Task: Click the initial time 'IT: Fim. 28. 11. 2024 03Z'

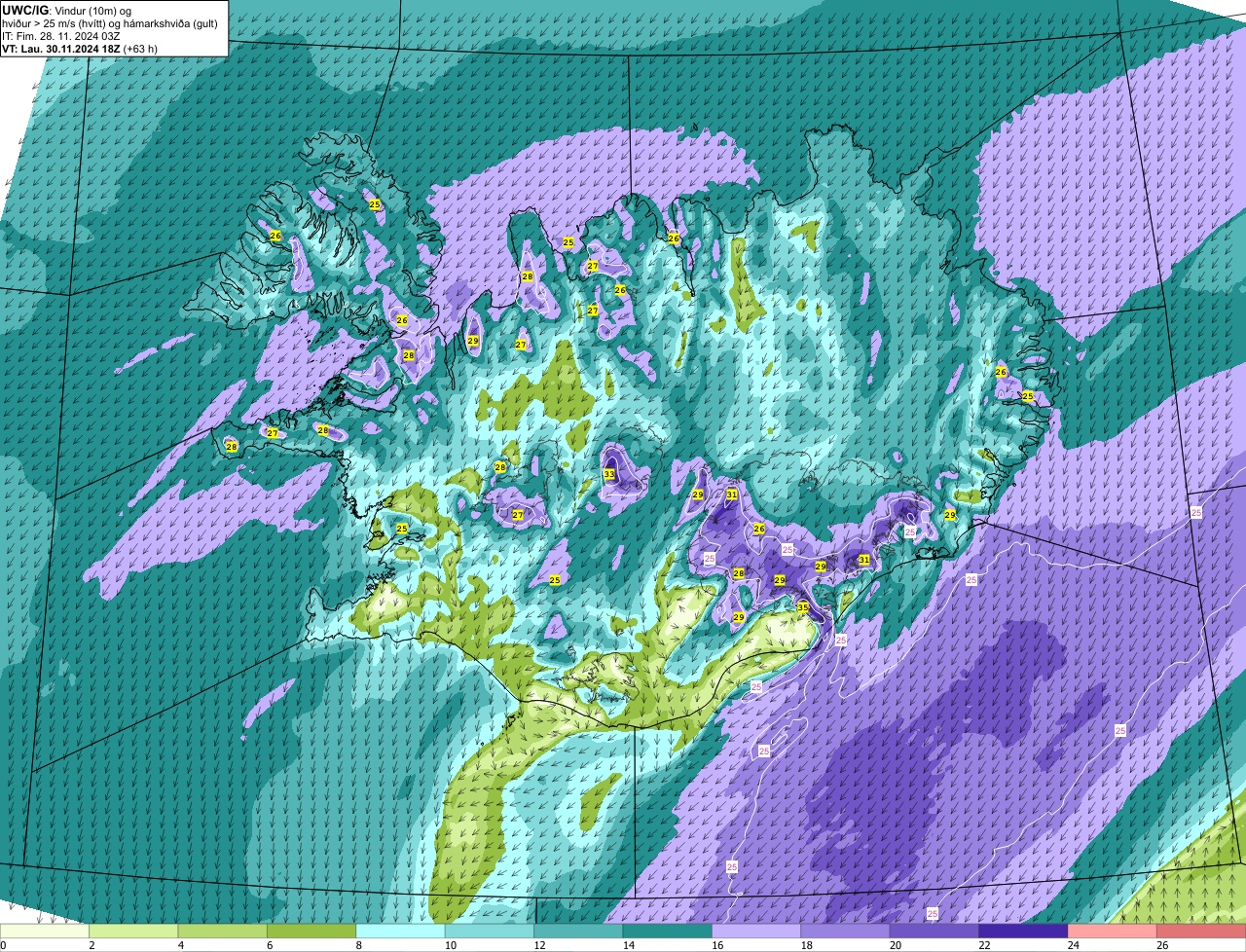Action: click(x=60, y=35)
